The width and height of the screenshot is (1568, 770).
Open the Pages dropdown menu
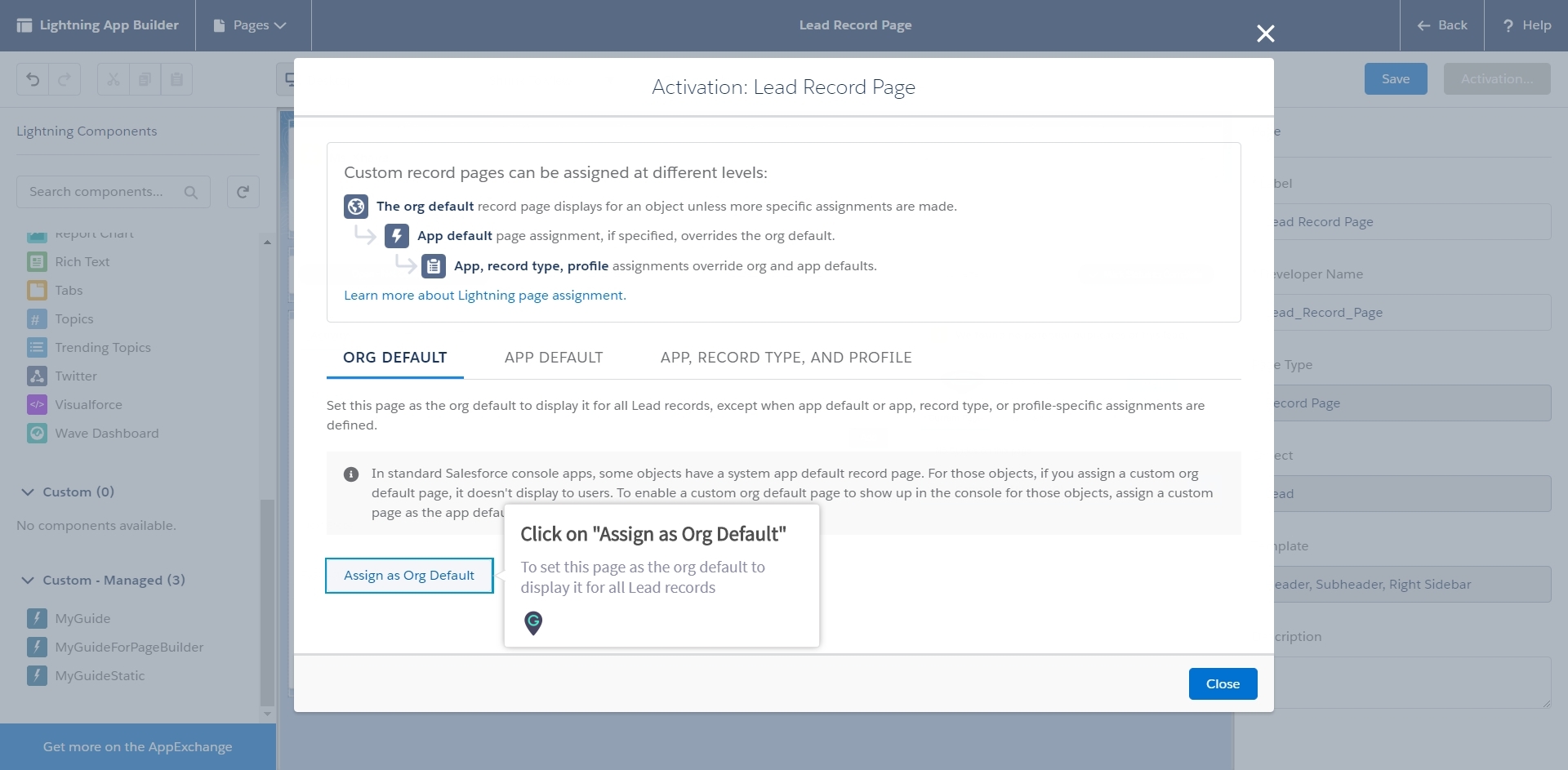pos(250,25)
